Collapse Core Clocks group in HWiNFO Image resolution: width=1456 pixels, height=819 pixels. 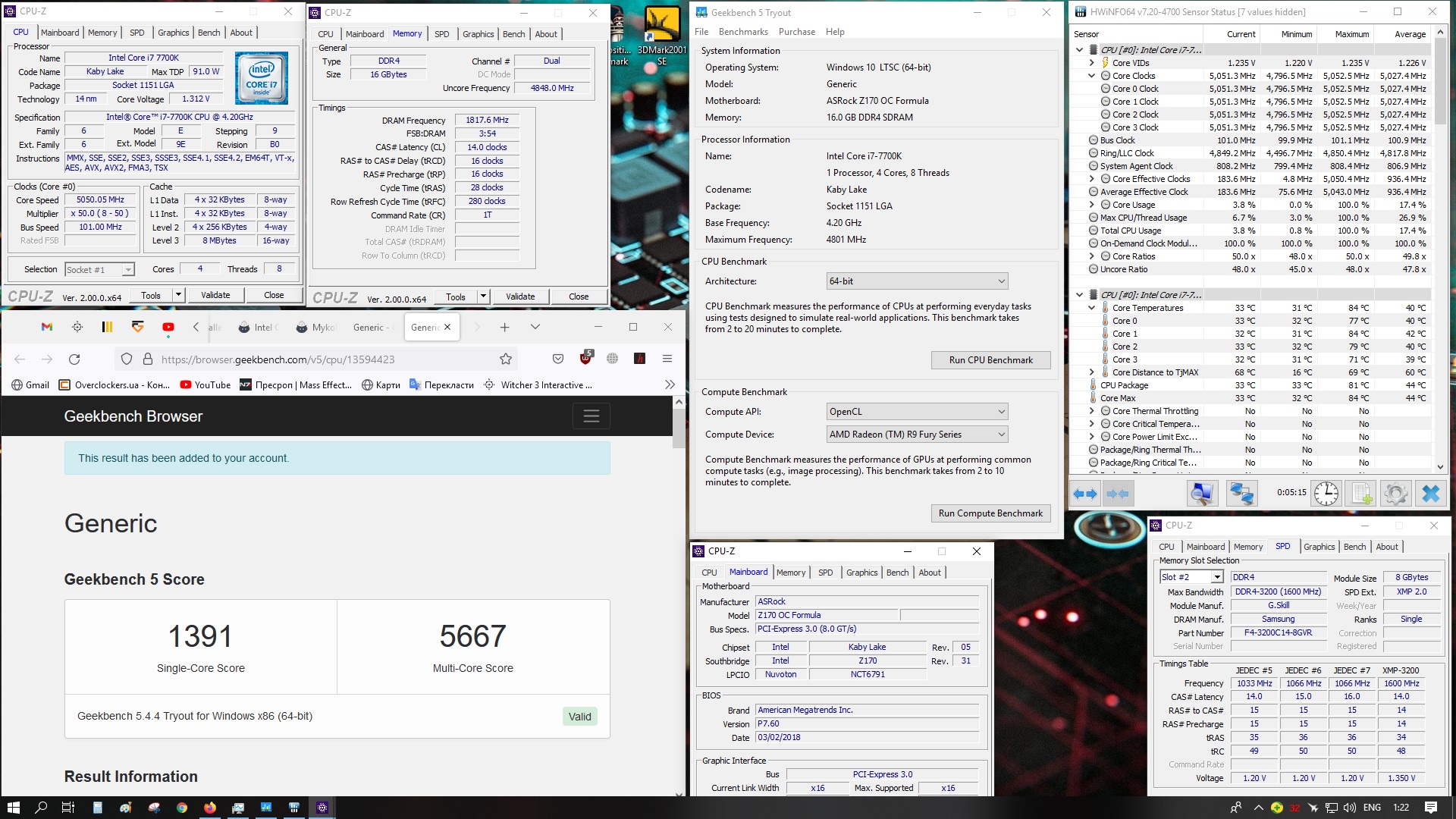1092,76
